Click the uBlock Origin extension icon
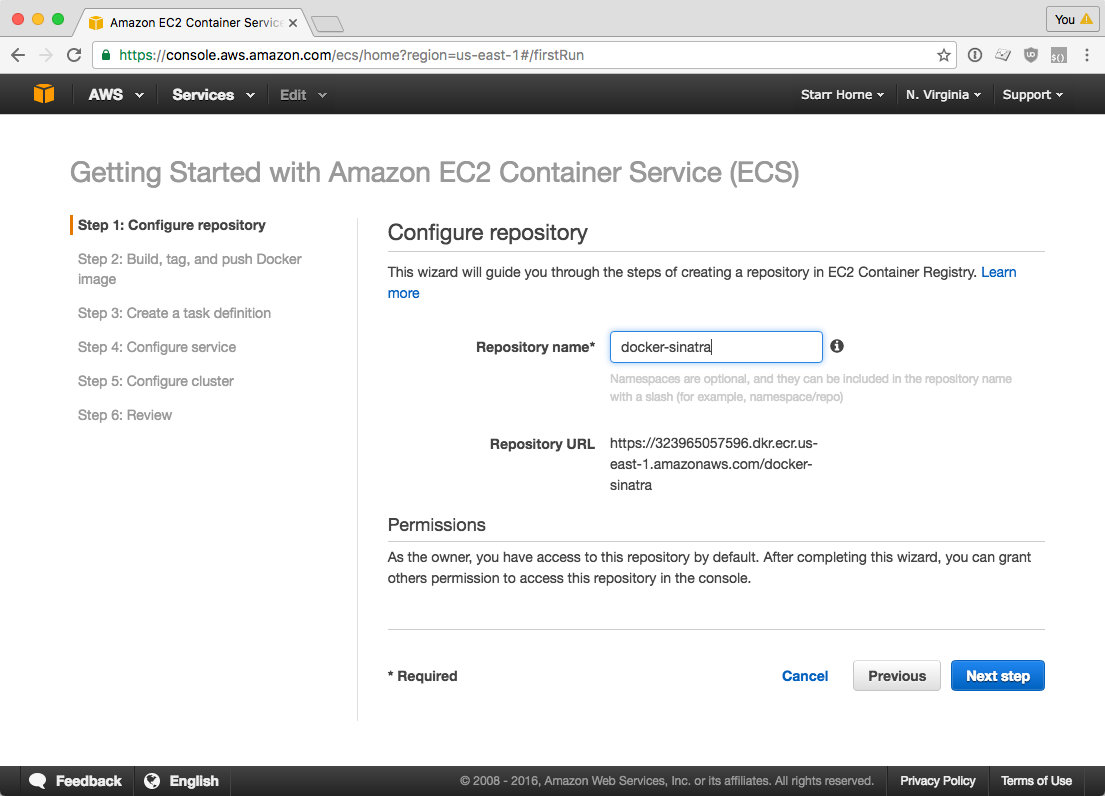 (1030, 55)
